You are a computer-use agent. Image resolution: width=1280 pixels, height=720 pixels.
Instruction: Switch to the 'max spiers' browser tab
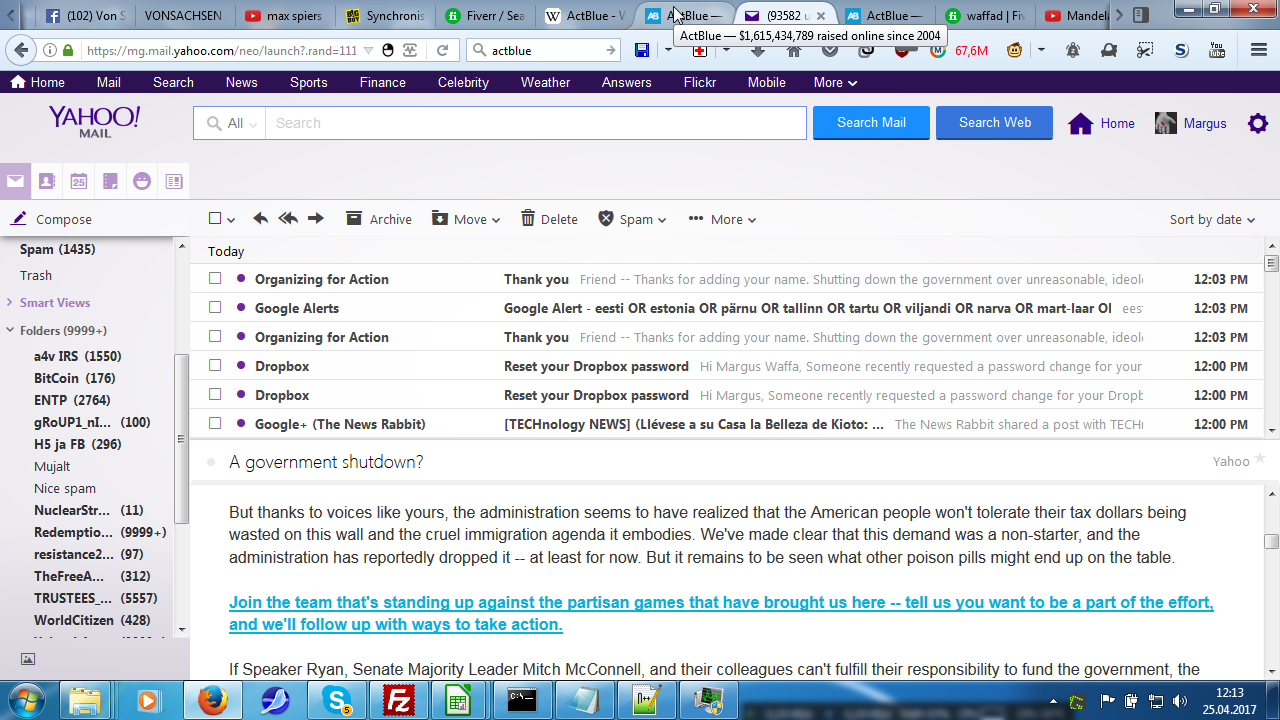pyautogui.click(x=284, y=16)
